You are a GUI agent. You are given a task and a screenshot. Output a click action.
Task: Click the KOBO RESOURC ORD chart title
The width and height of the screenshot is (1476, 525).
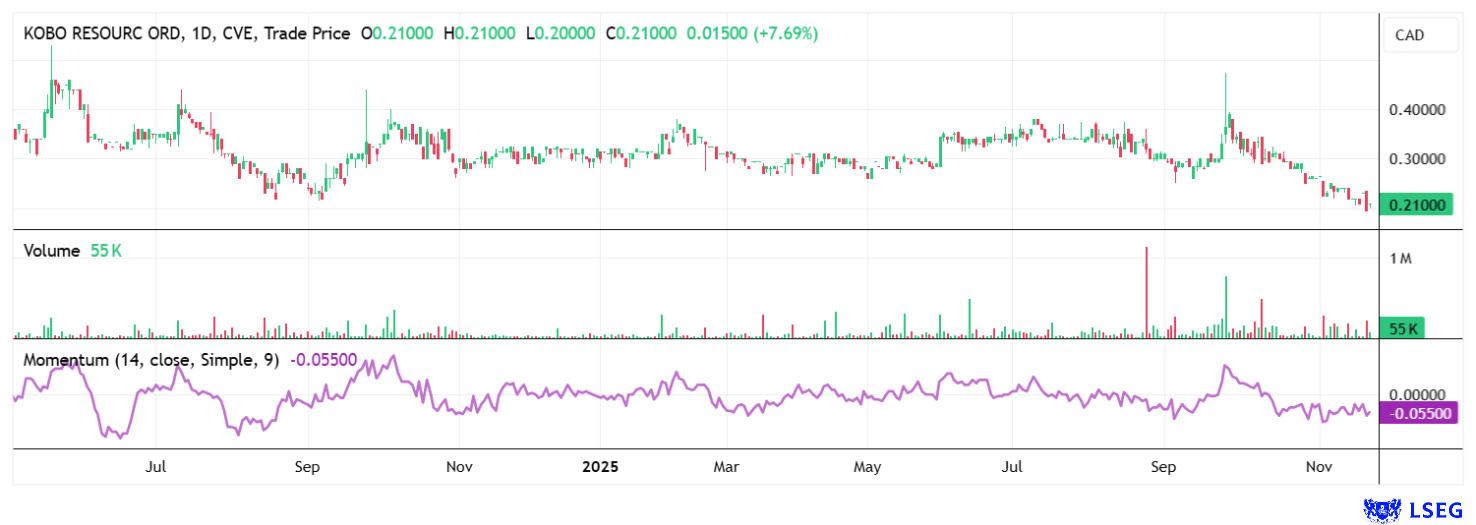(x=104, y=34)
